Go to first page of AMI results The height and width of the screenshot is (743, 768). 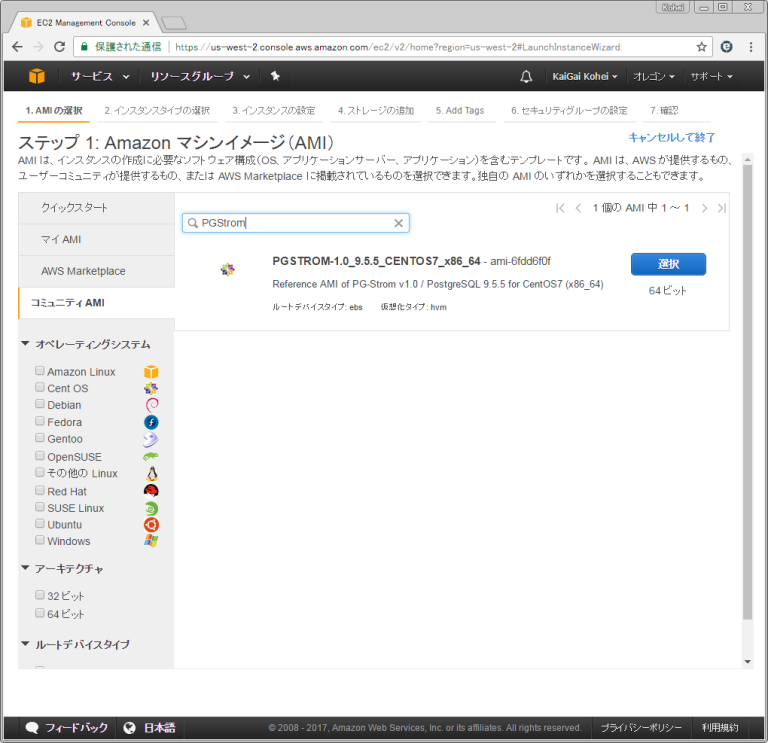560,208
